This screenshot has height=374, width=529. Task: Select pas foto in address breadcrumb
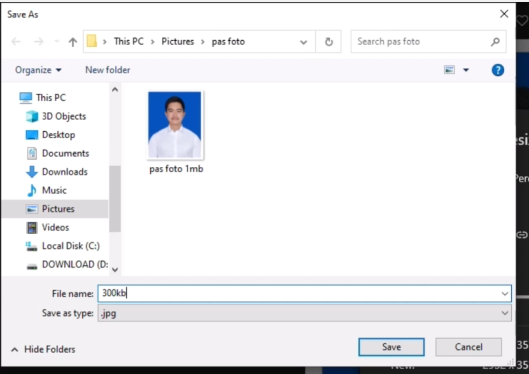pyautogui.click(x=228, y=41)
